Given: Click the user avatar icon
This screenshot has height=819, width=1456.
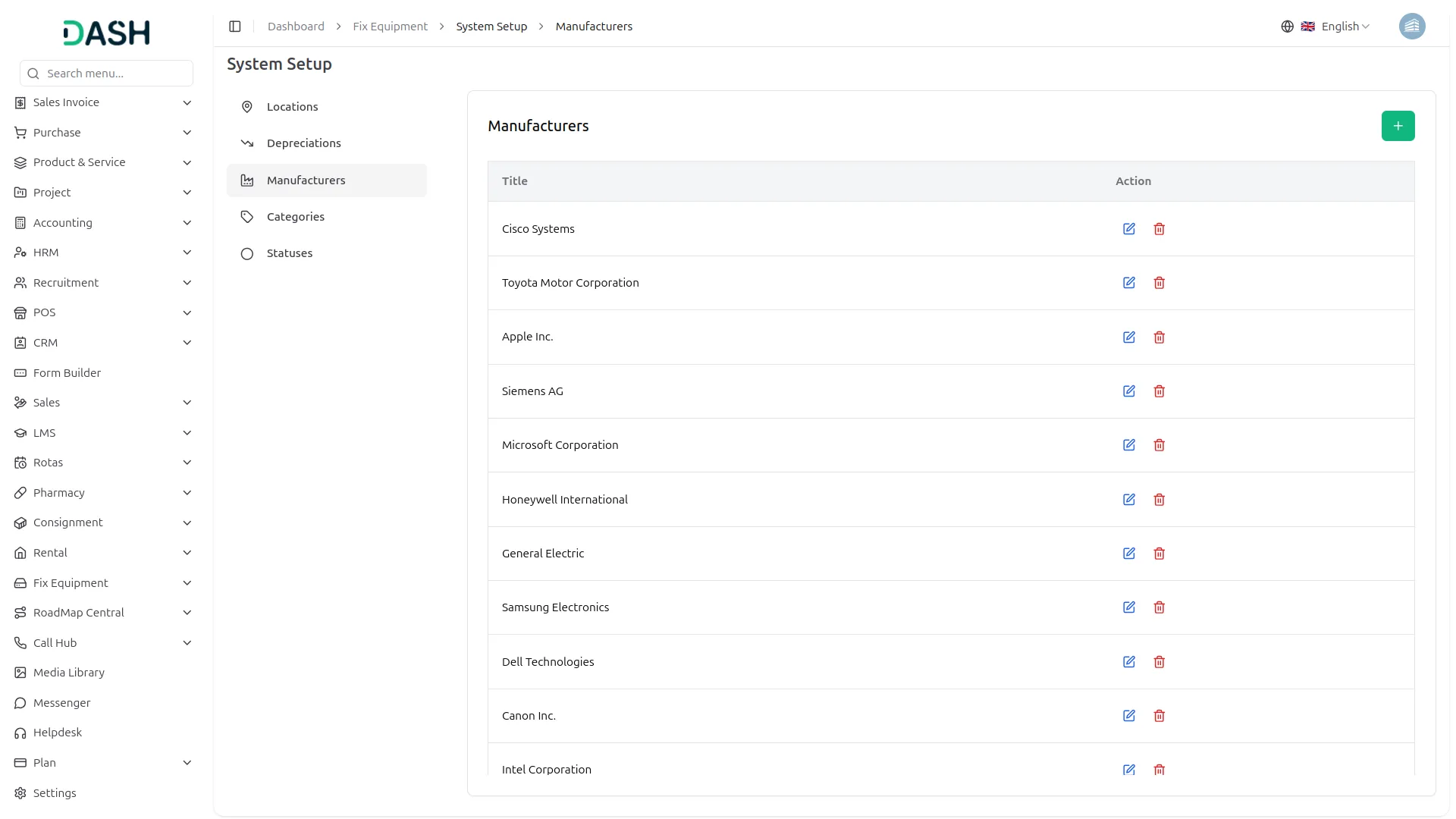Looking at the screenshot, I should (x=1411, y=27).
